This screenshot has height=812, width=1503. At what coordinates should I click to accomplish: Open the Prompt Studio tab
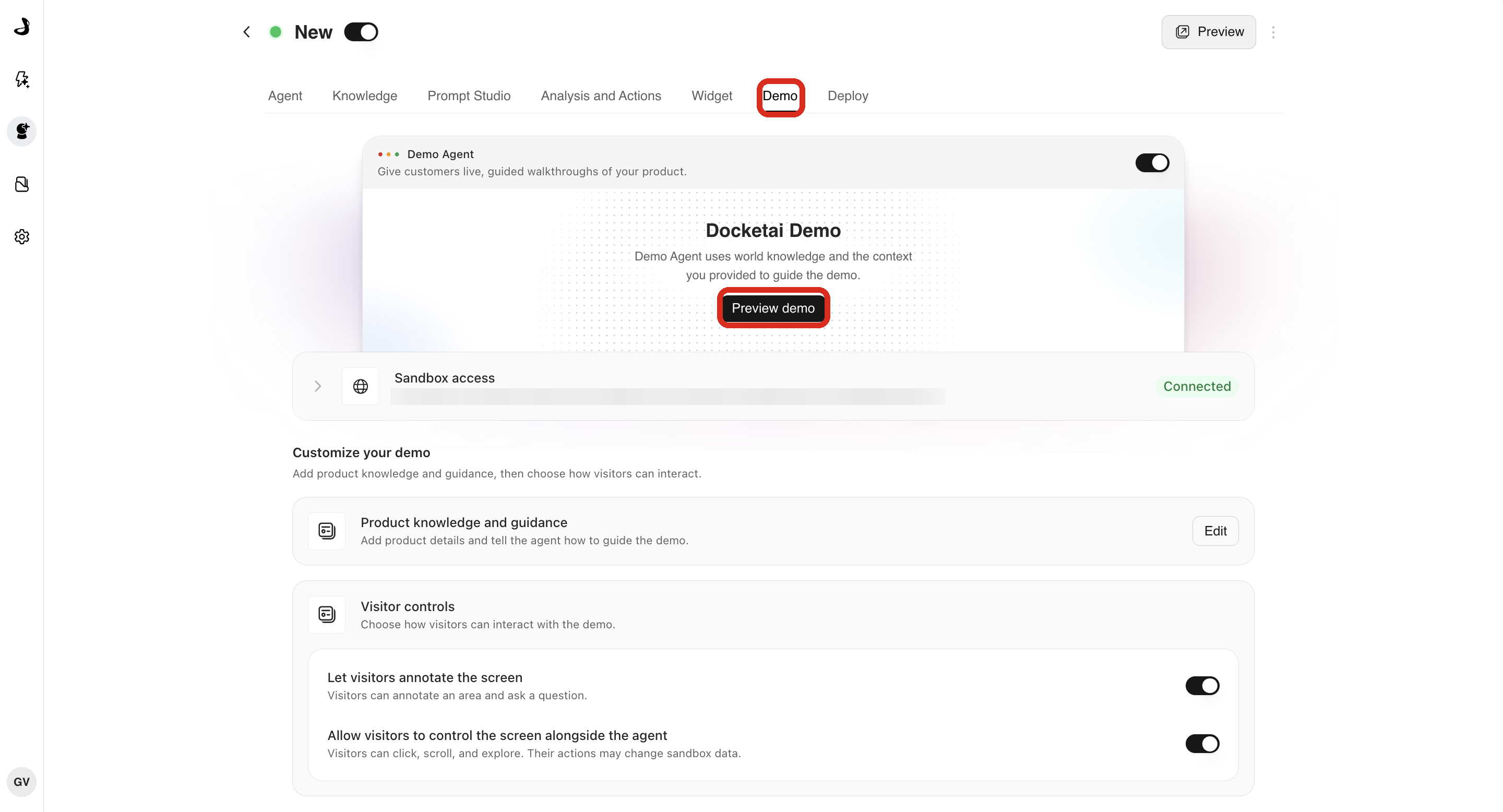point(469,95)
